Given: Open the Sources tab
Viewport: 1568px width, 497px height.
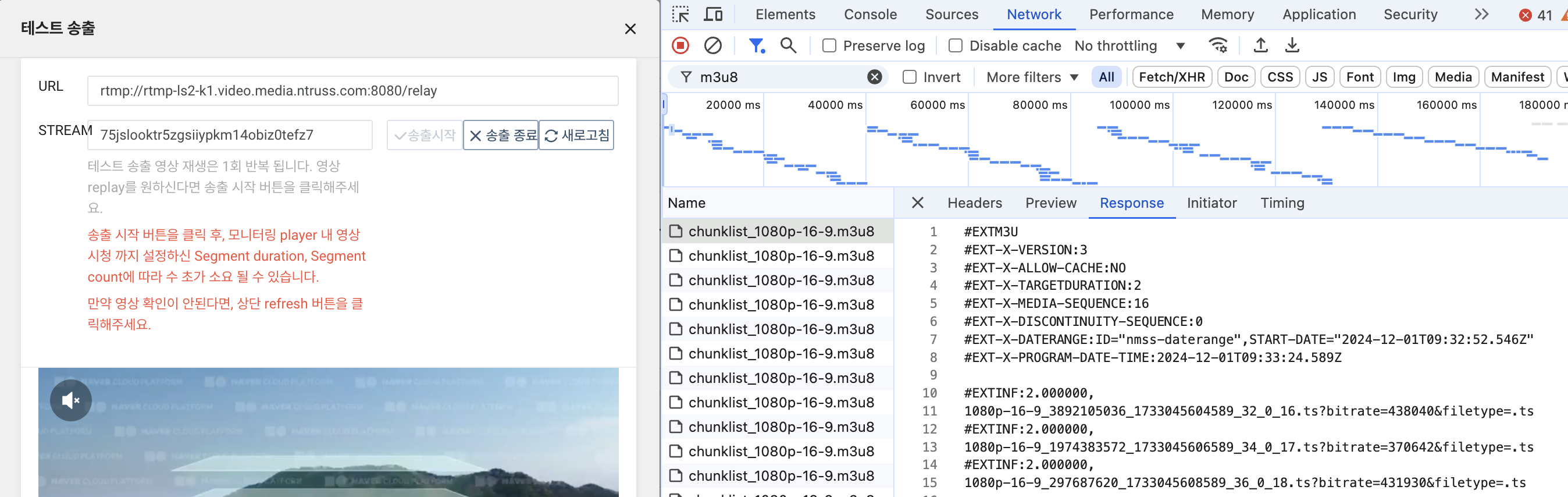Looking at the screenshot, I should [952, 15].
